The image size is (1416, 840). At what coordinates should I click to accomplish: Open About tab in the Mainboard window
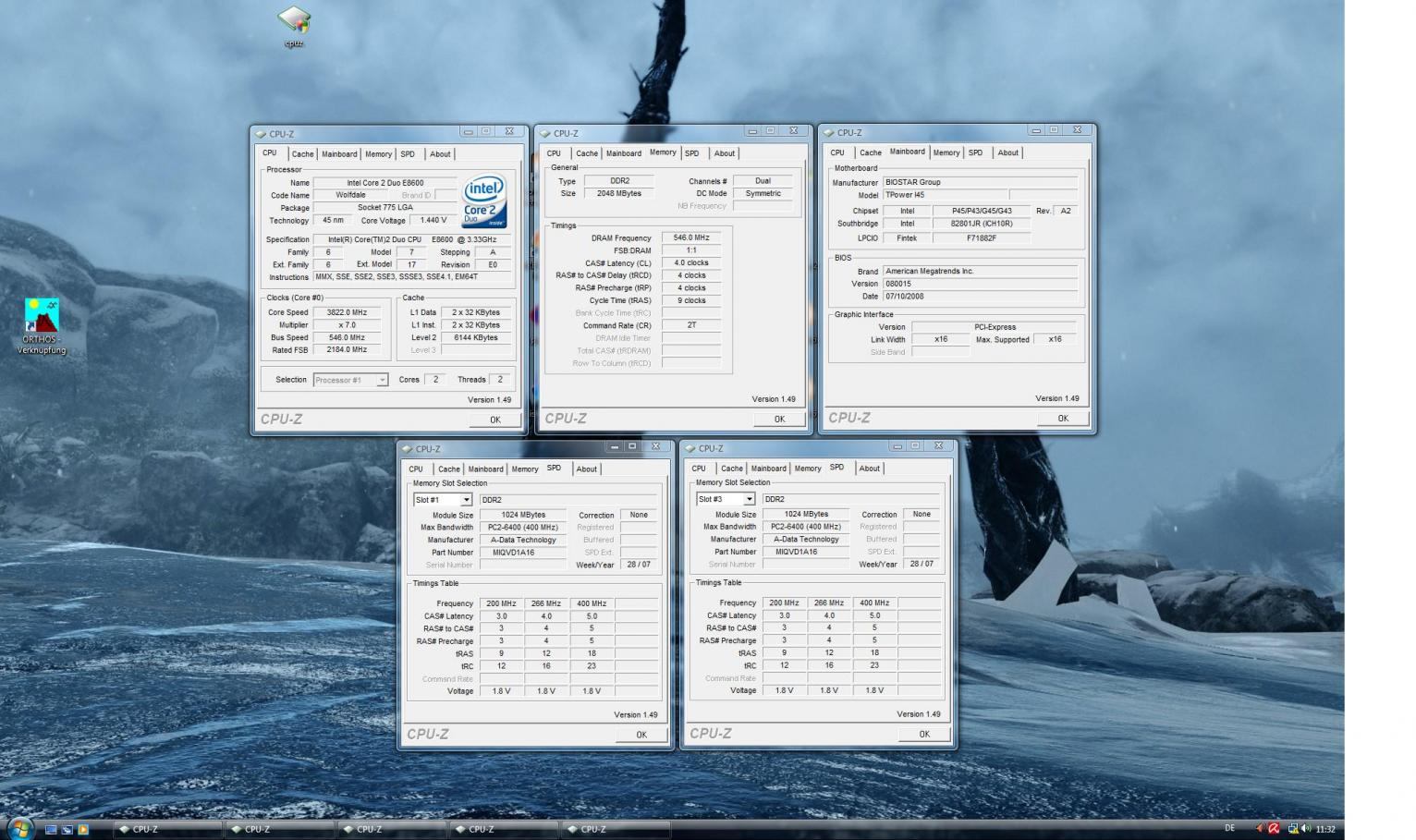[x=1008, y=152]
